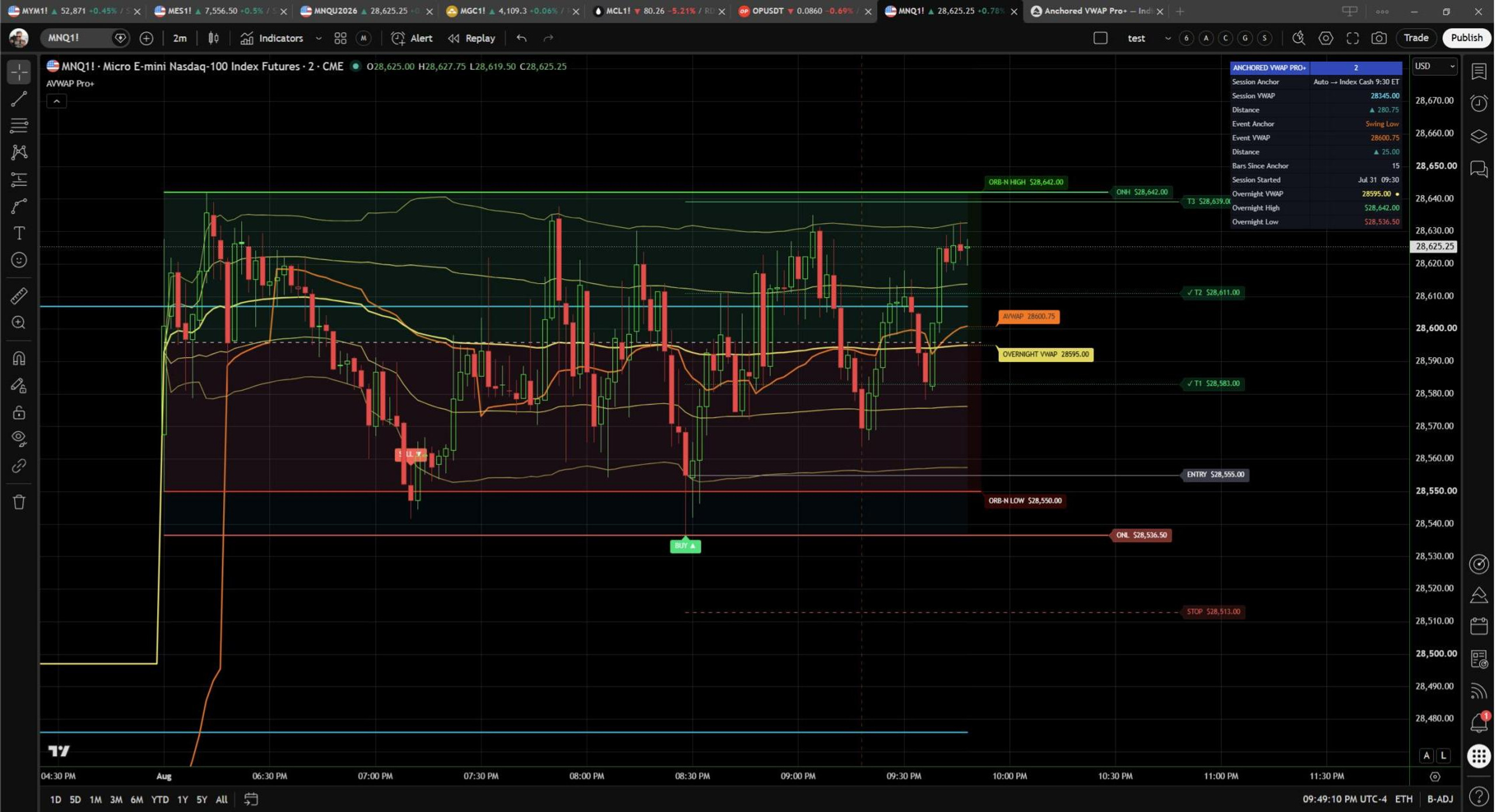The height and width of the screenshot is (812, 1495).
Task: Select the trend line drawing tool
Action: [x=19, y=99]
